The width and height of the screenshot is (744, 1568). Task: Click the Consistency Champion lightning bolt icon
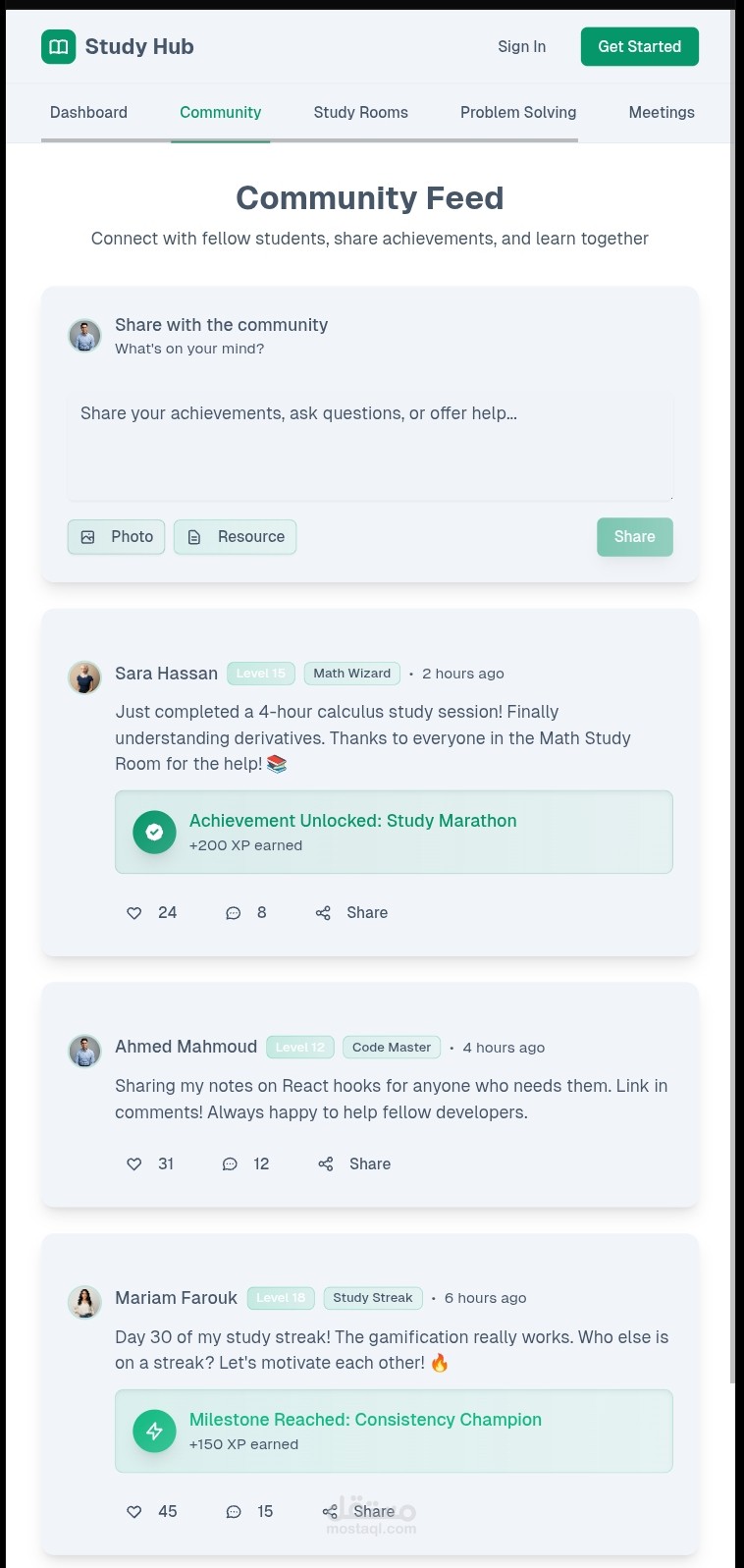pos(154,1432)
